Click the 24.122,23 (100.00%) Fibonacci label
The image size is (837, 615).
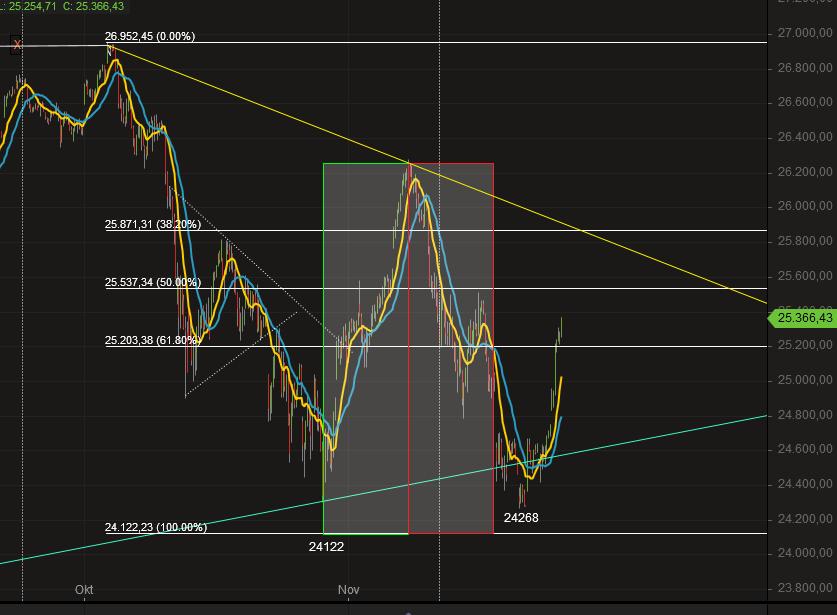click(155, 525)
